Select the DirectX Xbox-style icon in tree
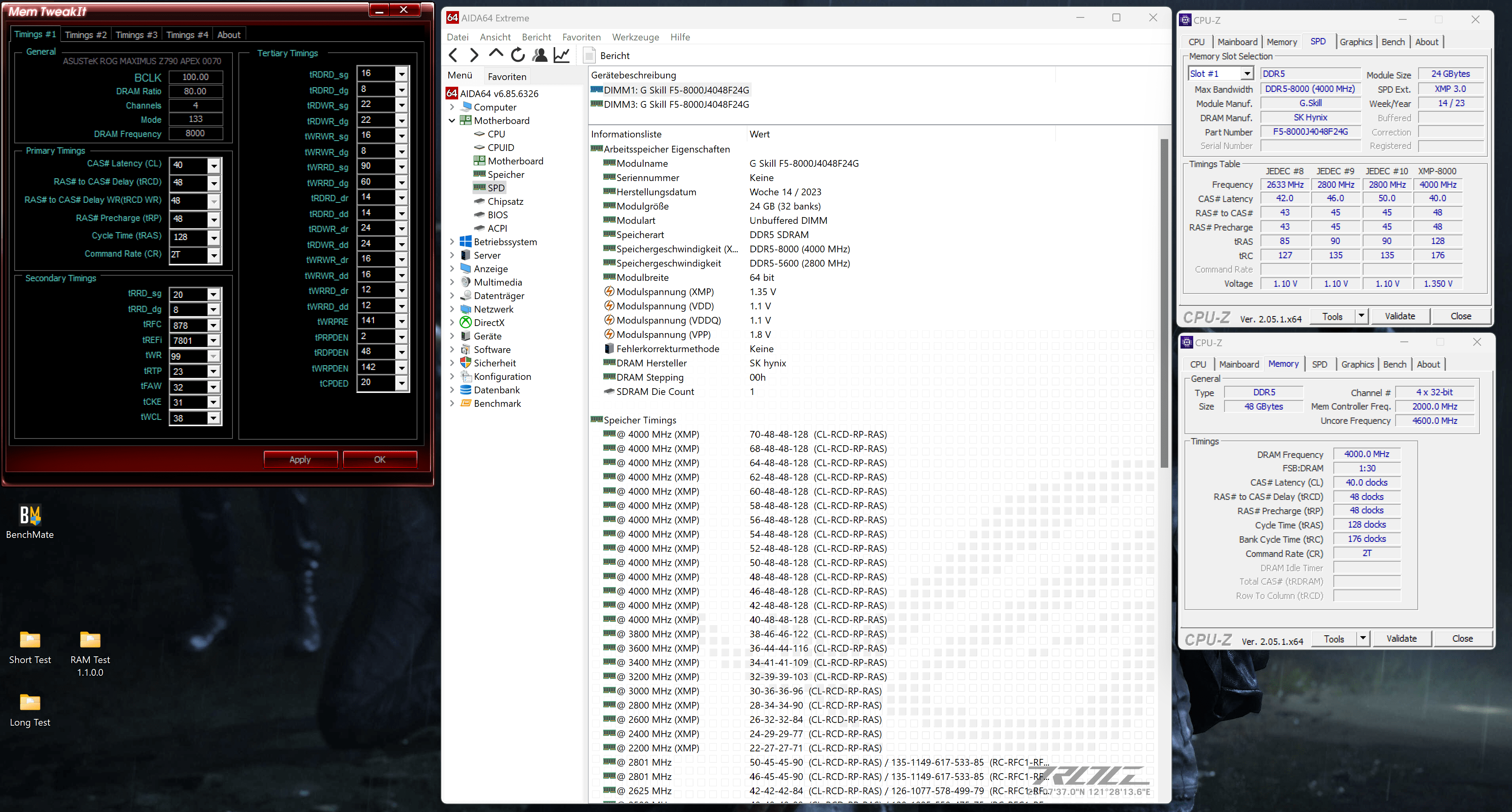 (466, 322)
